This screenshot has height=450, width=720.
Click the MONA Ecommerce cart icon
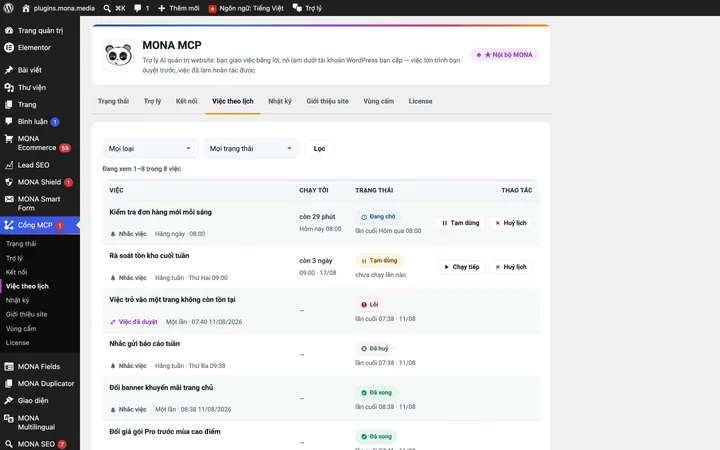(x=9, y=138)
